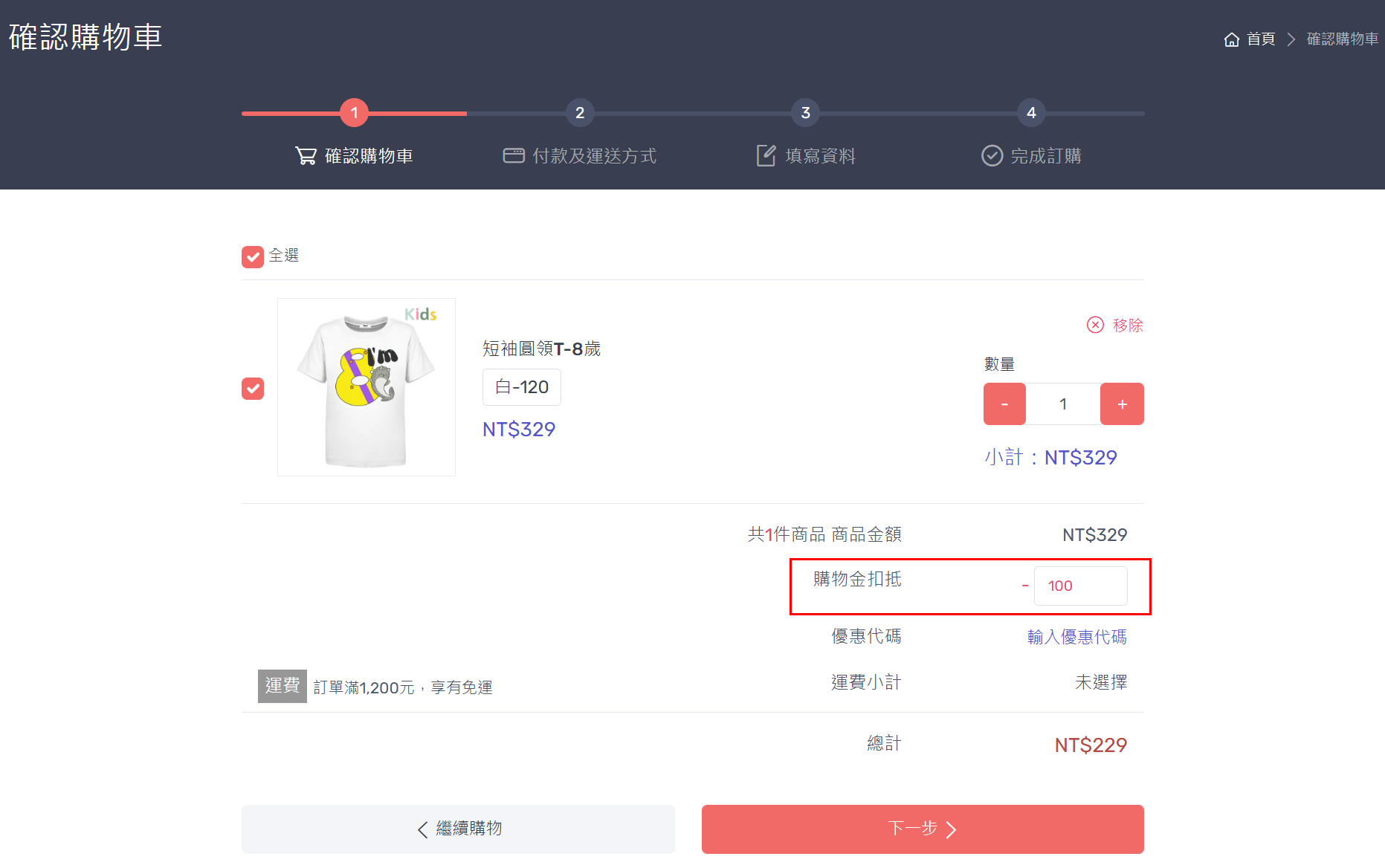Viewport: 1385px width, 868px height.
Task: Click the edit form icon by 填寫資料
Action: (x=766, y=155)
